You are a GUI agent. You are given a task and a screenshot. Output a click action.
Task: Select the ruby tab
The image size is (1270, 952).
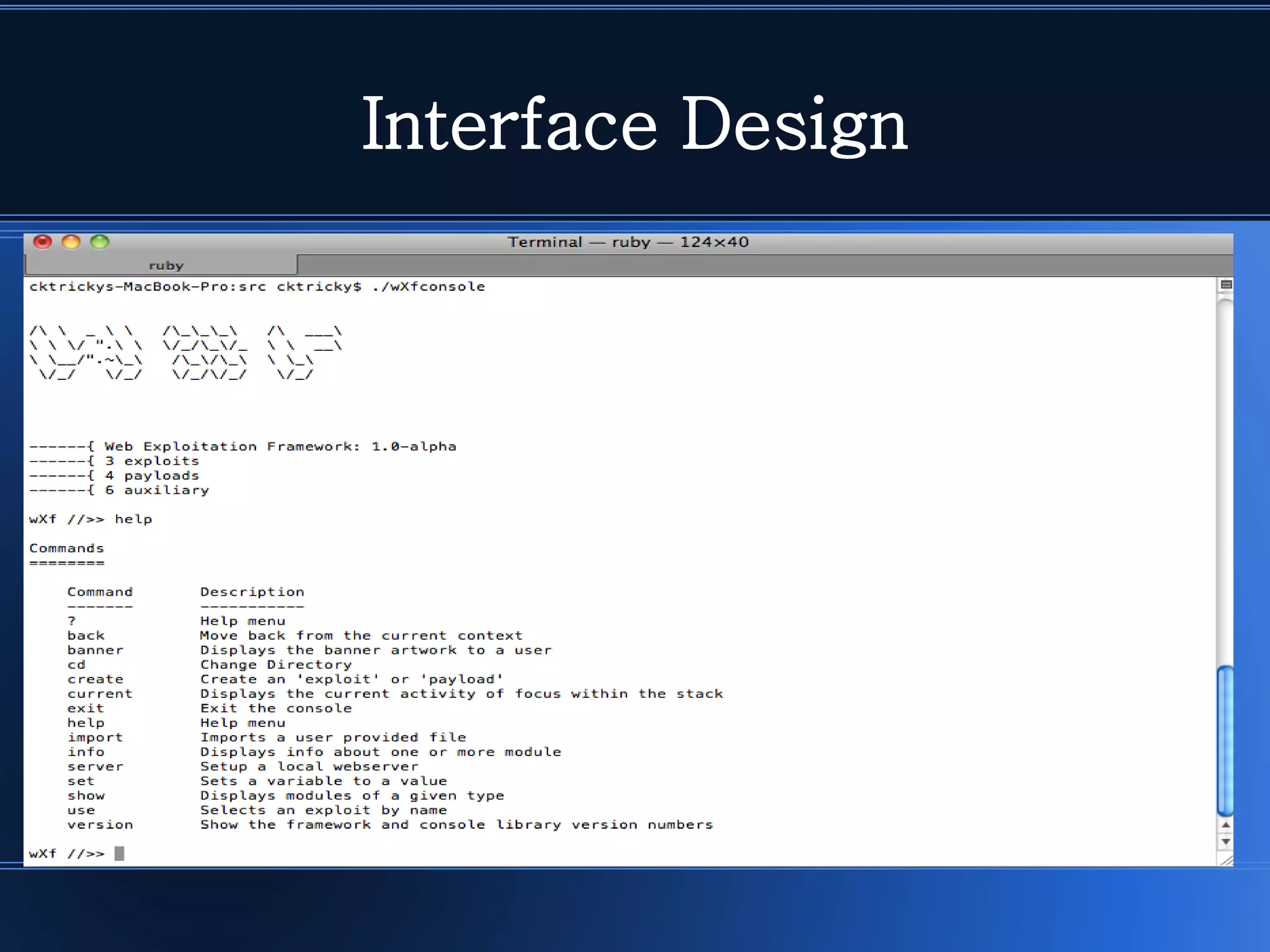(161, 265)
